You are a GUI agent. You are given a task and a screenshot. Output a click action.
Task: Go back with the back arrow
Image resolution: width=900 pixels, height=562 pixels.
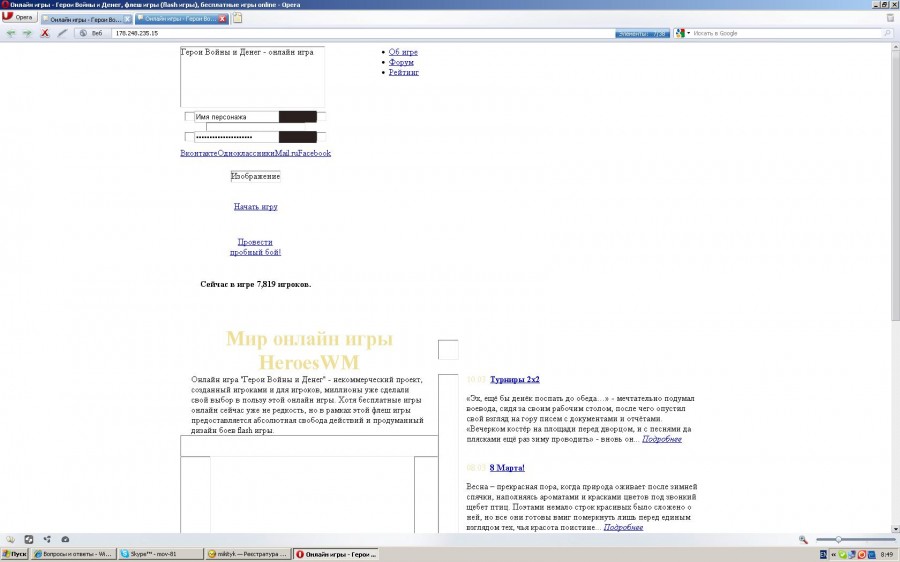pyautogui.click(x=10, y=33)
